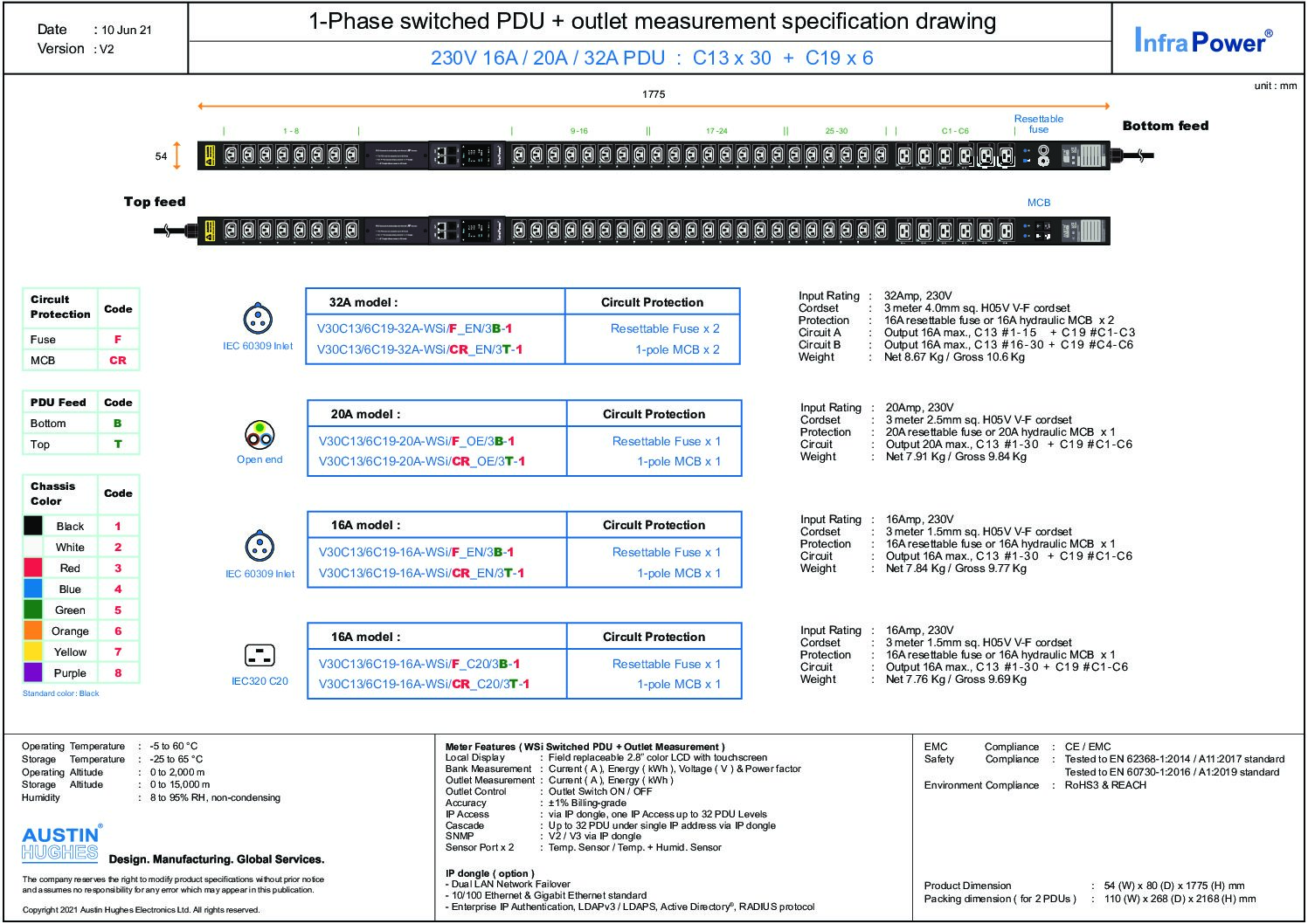
Task: Click subtitle "230V 16A / 20A / 32A PDU"
Action: click(x=548, y=58)
